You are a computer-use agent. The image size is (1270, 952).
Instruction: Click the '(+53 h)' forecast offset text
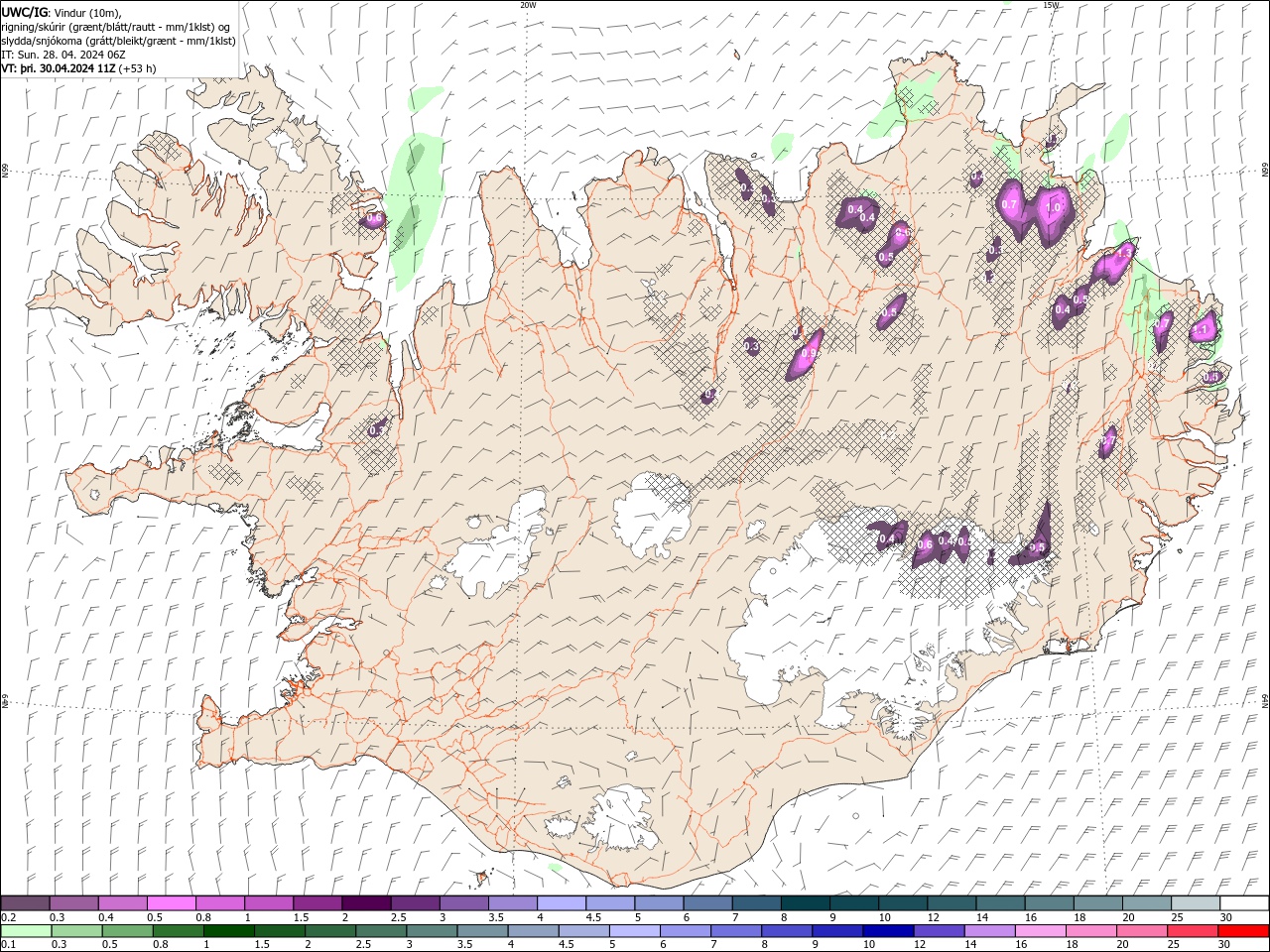(137, 68)
